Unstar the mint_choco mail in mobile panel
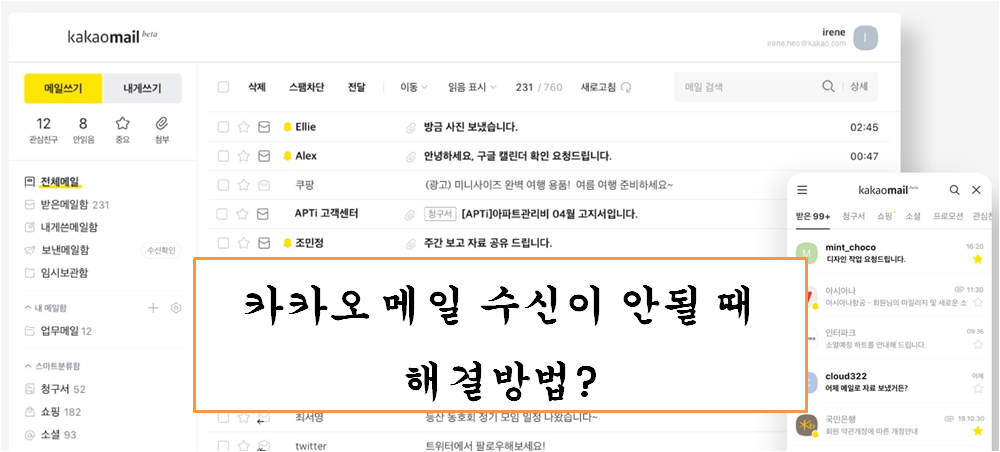This screenshot has height=452, width=1000. (978, 259)
